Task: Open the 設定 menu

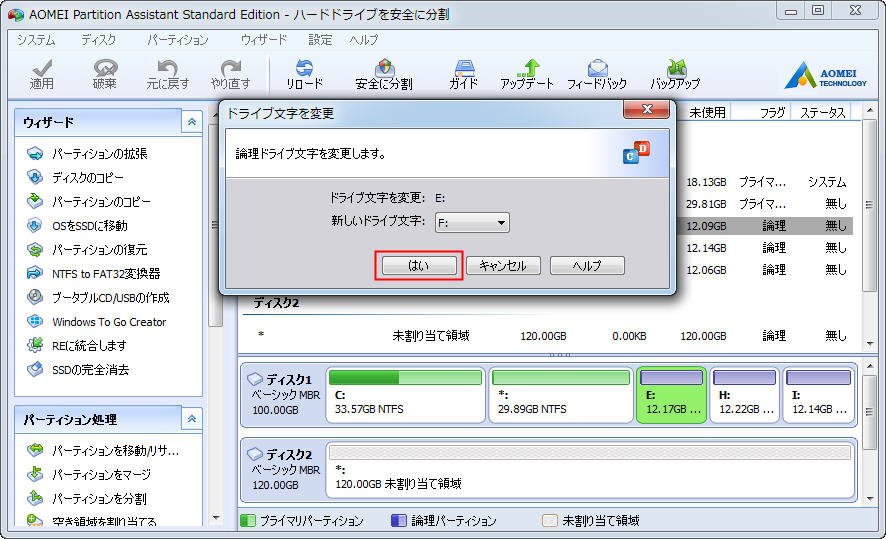Action: click(x=320, y=40)
